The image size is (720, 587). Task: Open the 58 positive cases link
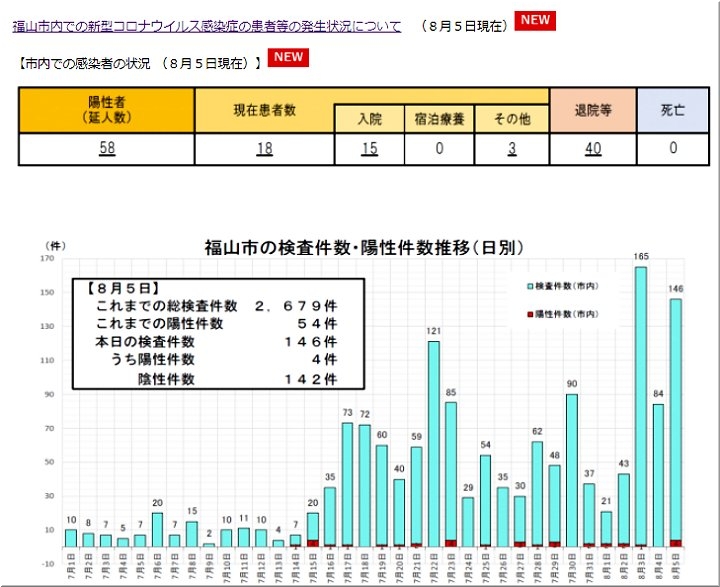pos(106,149)
